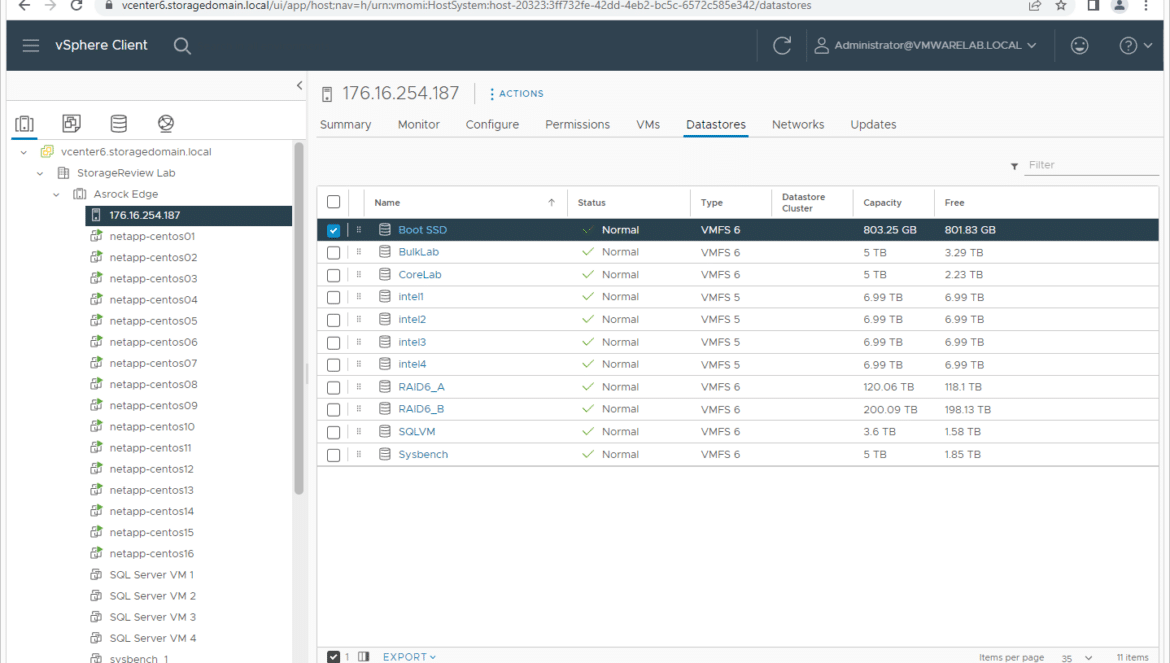Image resolution: width=1170 pixels, height=663 pixels.
Task: Check the BulkLab datastore checkbox
Action: (334, 253)
